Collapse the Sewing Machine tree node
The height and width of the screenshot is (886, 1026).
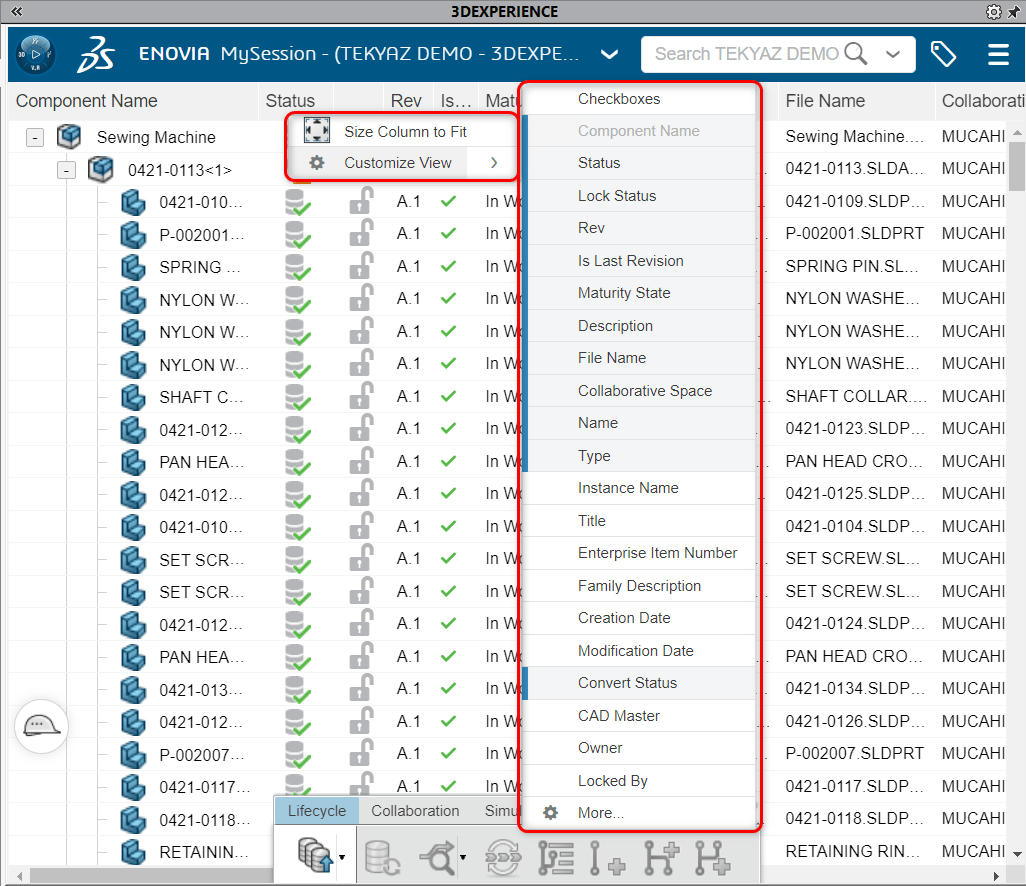35,137
